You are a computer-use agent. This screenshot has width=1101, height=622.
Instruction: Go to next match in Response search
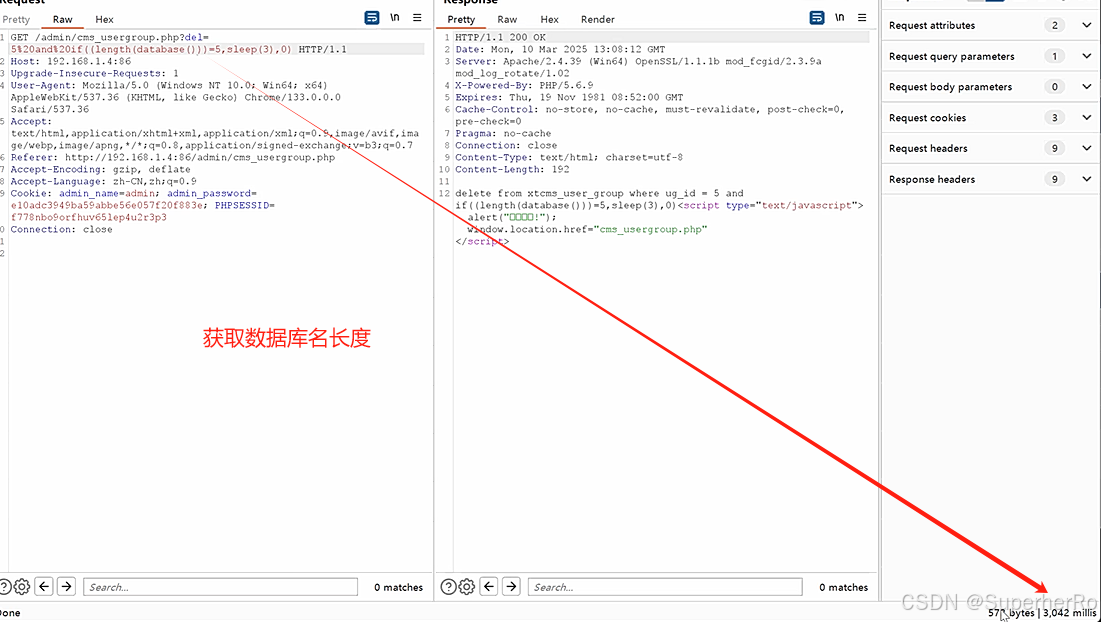[511, 586]
